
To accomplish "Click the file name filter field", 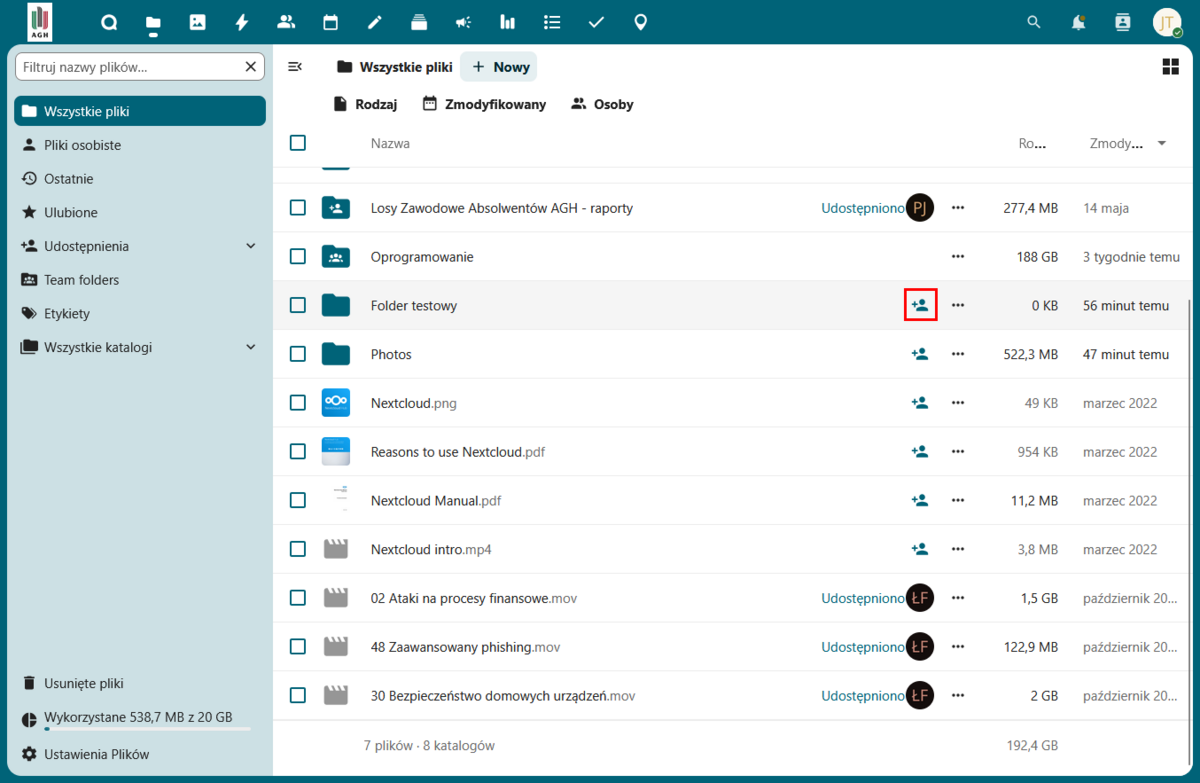I will (130, 67).
